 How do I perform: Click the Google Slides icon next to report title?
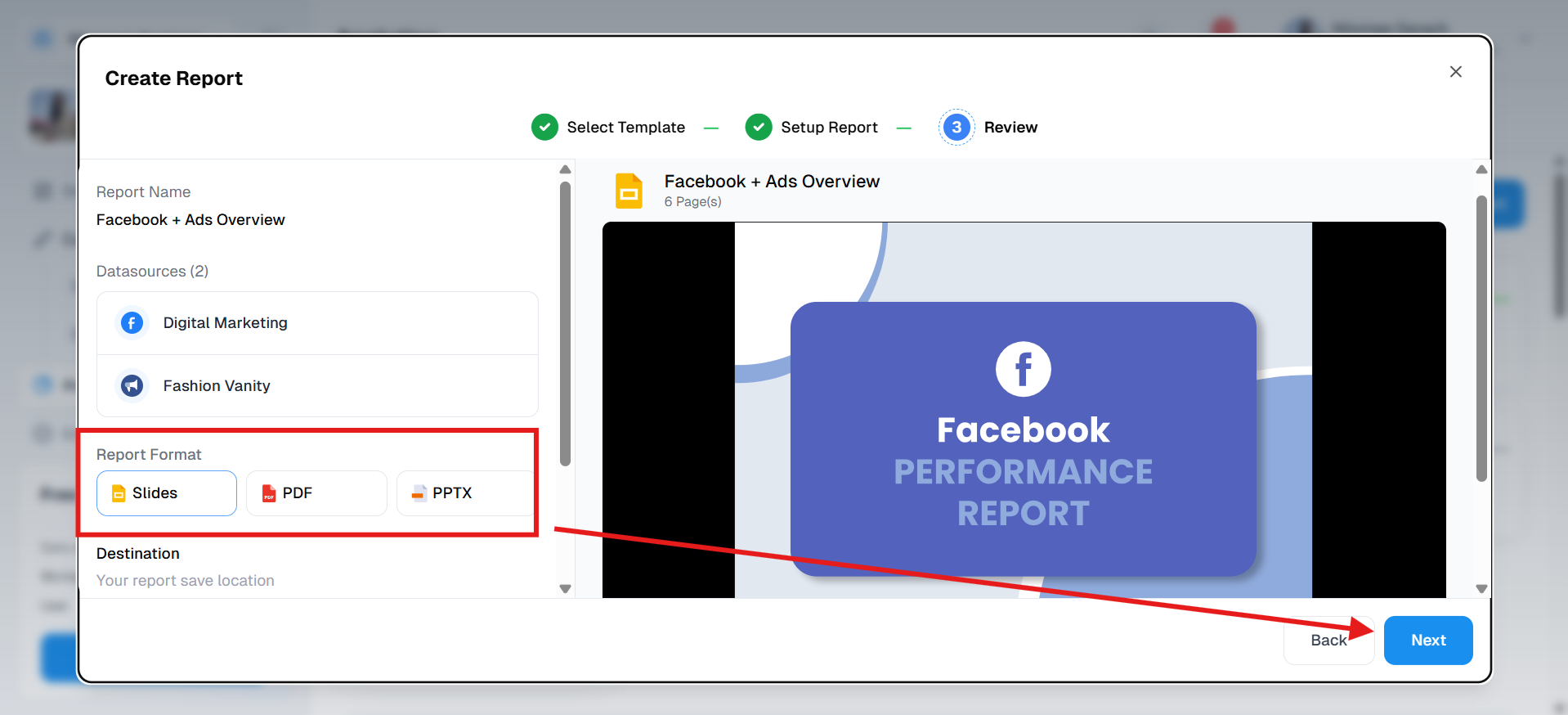pos(629,191)
